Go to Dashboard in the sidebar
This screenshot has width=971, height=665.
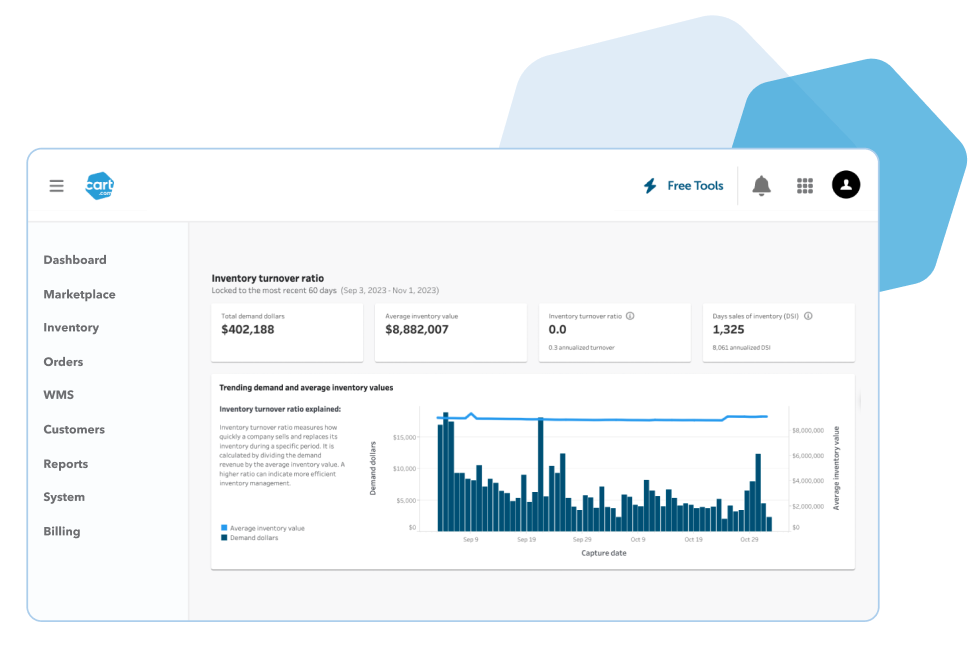coord(75,260)
